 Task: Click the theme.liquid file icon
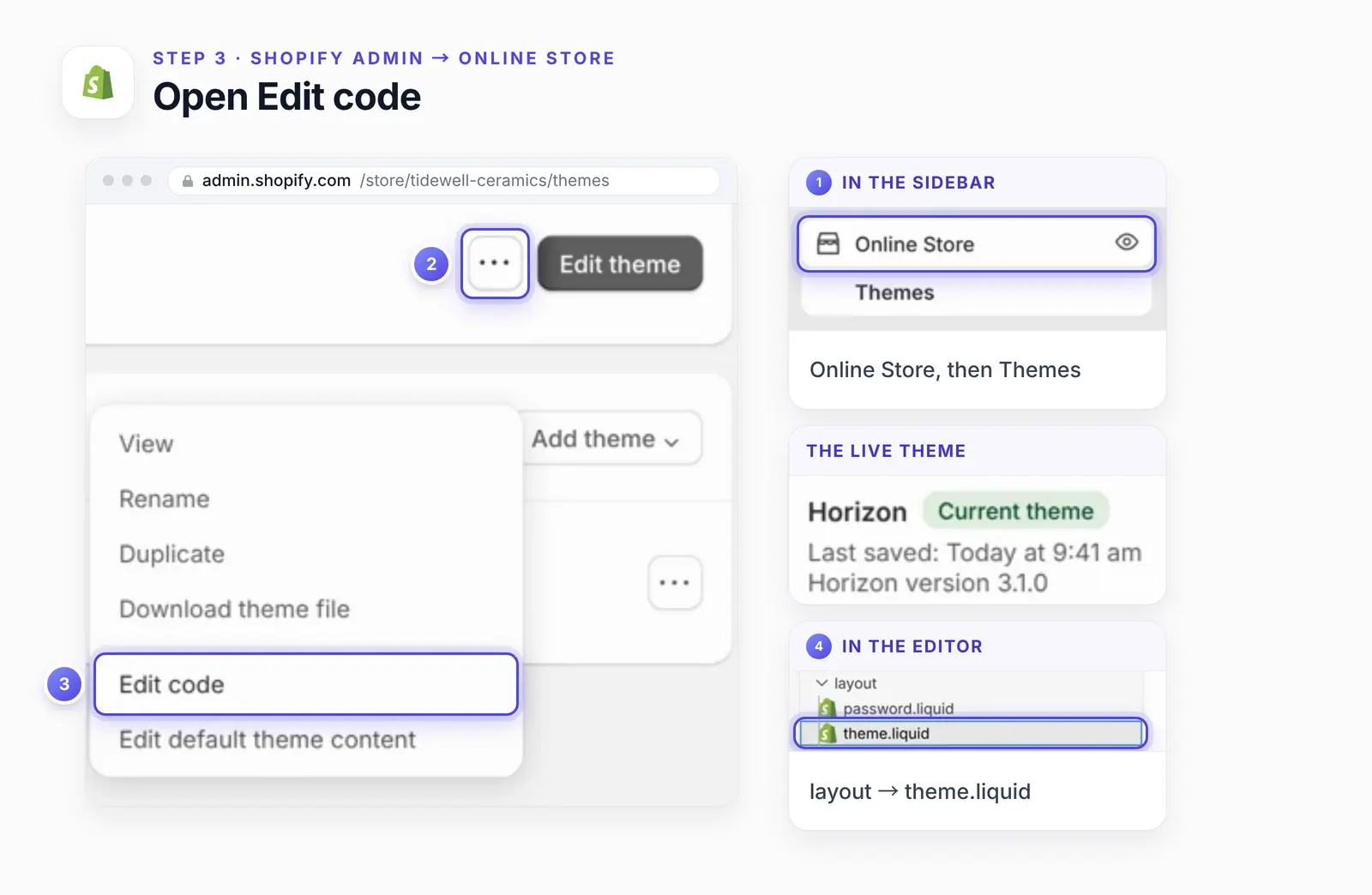click(x=827, y=734)
